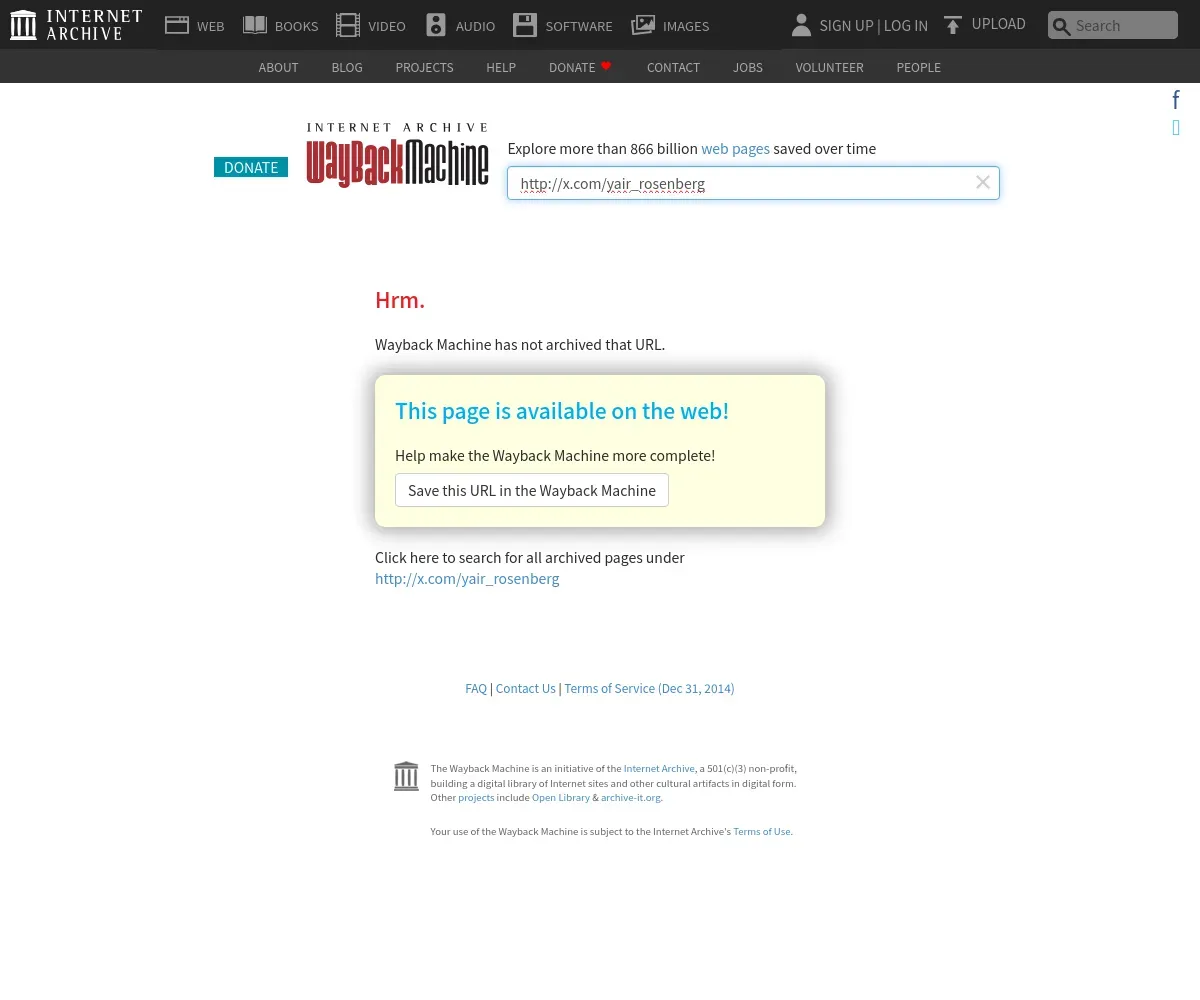The height and width of the screenshot is (1000, 1200).
Task: Open the Video filmstrip icon
Action: pos(348,25)
